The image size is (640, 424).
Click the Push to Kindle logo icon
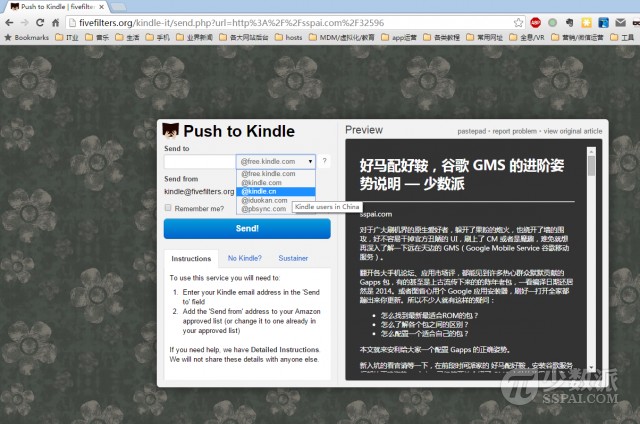click(171, 131)
